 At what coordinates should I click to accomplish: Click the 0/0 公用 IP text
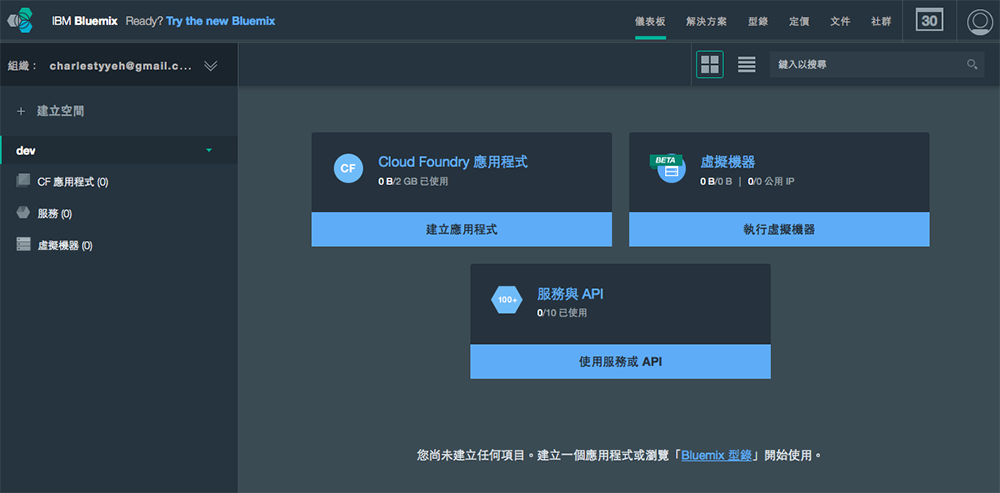[771, 181]
